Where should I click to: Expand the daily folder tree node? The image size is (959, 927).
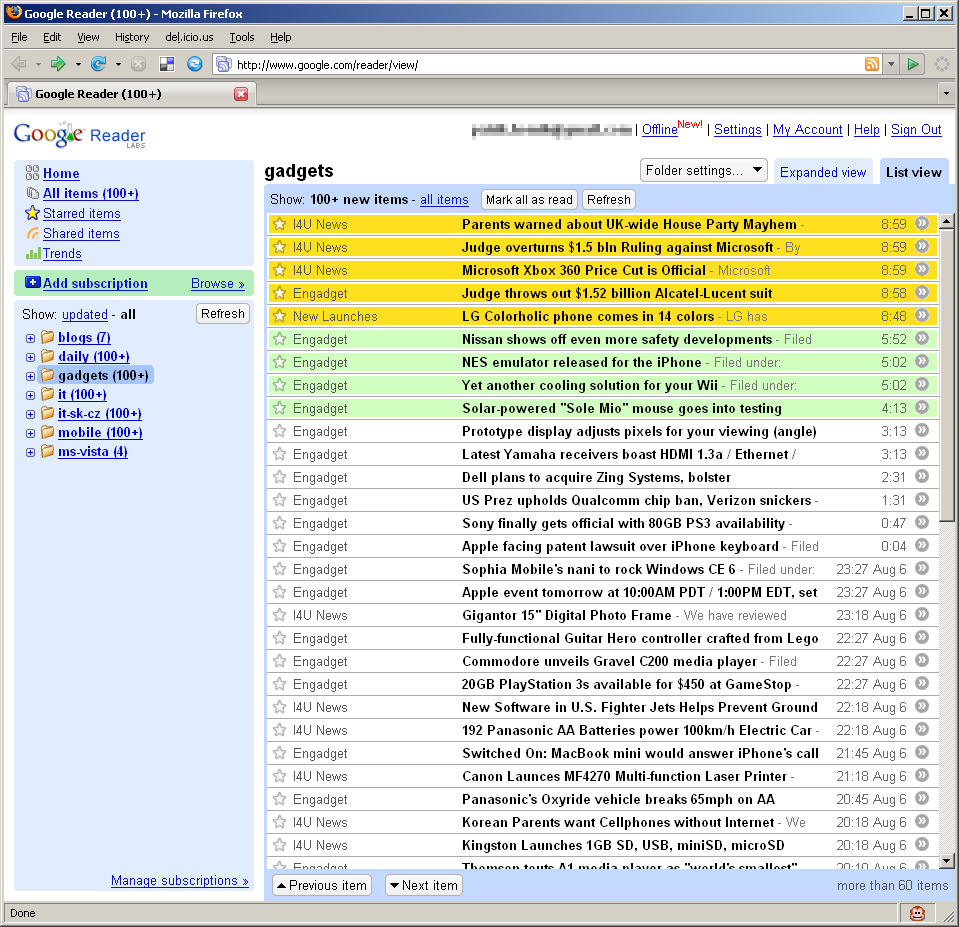click(x=31, y=357)
